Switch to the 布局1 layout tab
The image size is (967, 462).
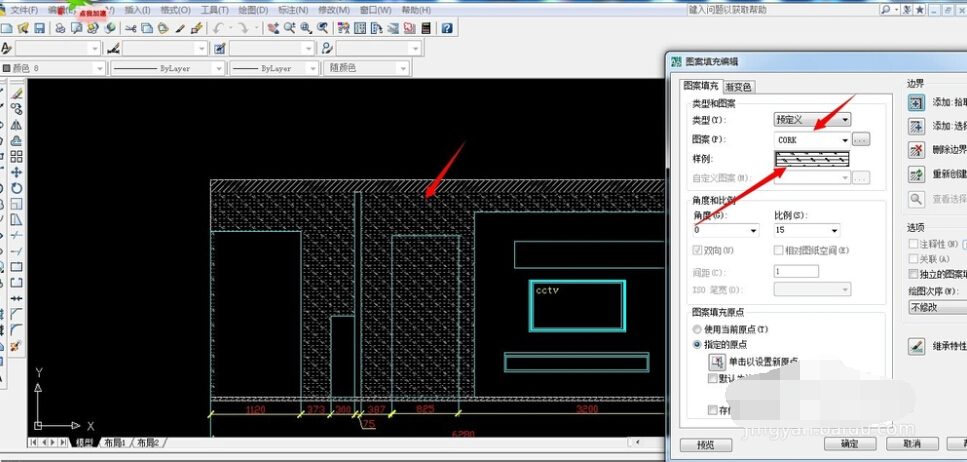pos(115,443)
